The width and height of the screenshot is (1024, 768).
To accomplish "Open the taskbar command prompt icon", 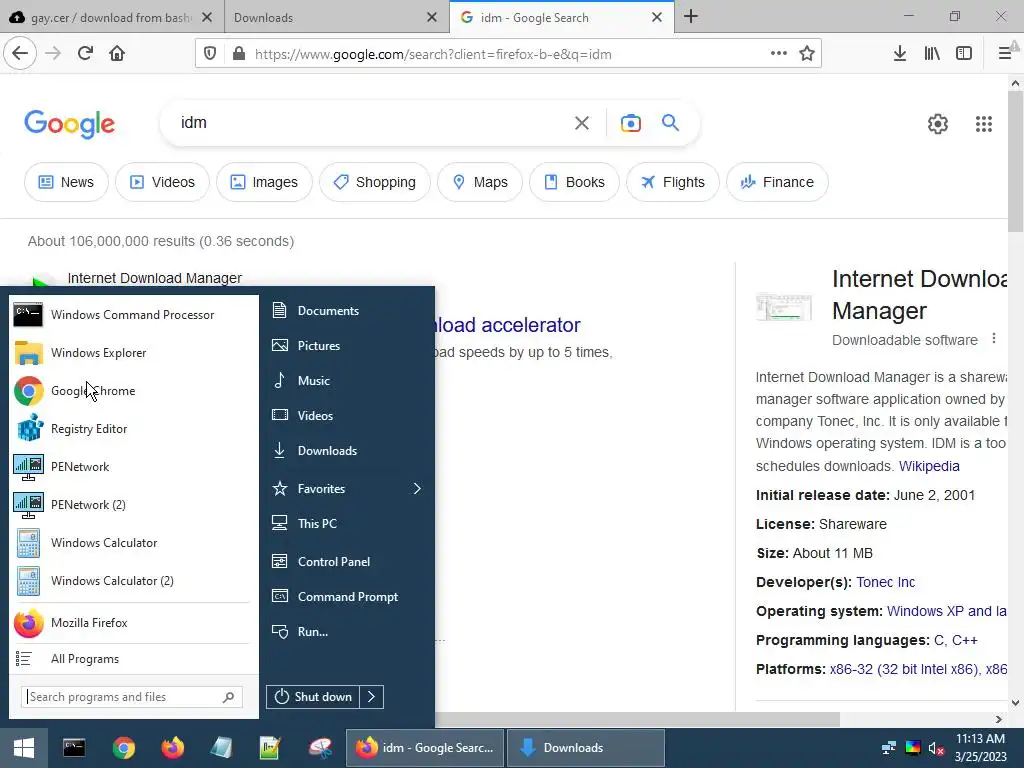I will [74, 748].
